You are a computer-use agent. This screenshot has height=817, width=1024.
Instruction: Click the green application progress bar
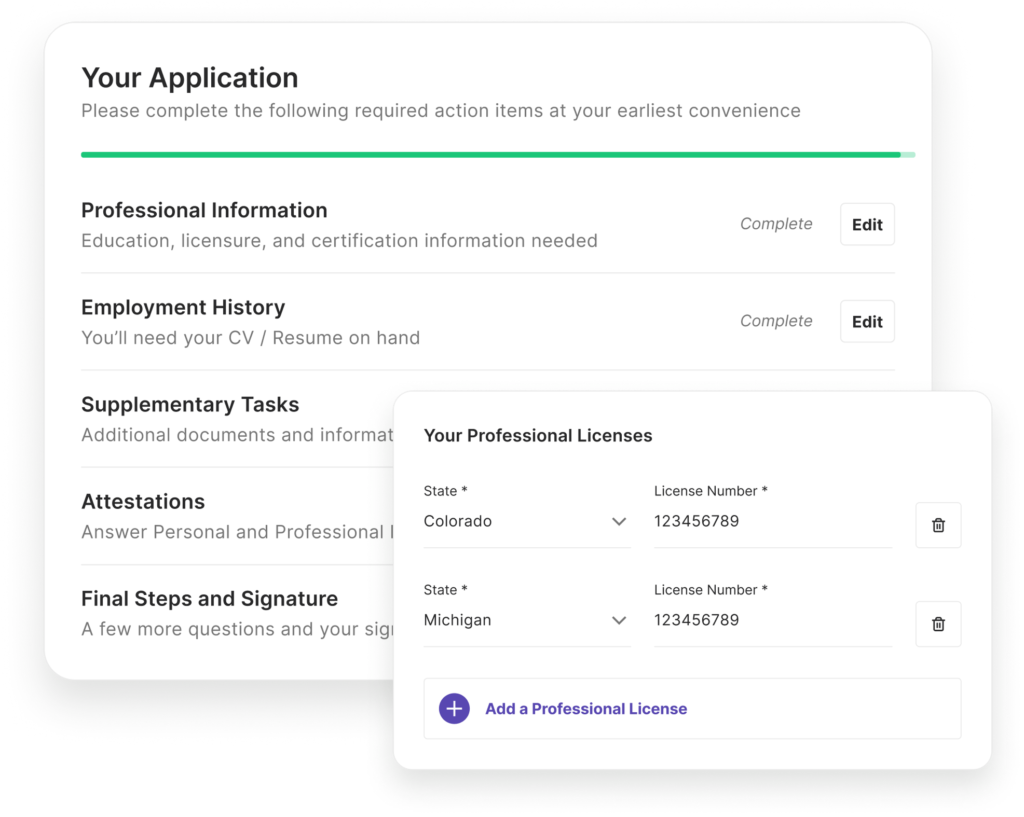pyautogui.click(x=490, y=155)
